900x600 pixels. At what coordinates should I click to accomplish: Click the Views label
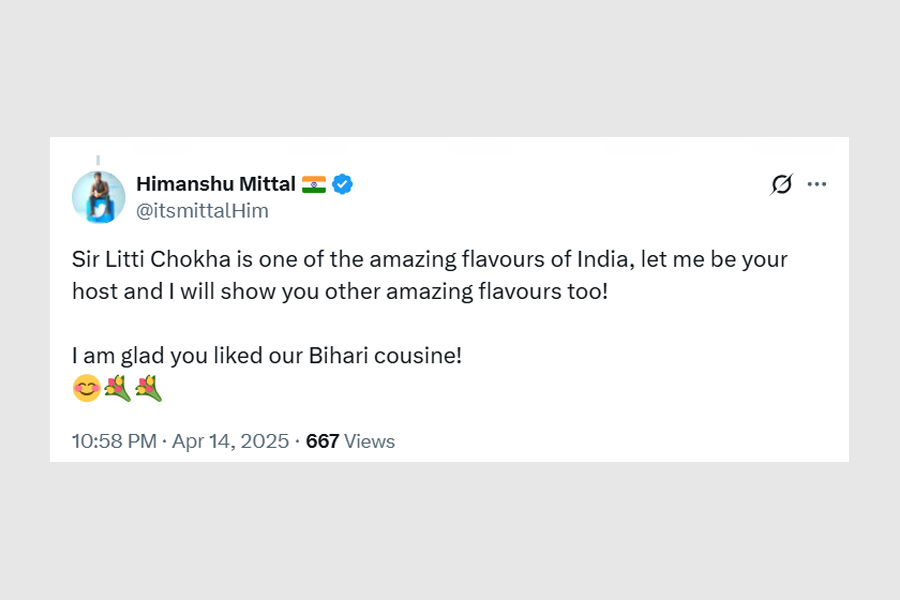[369, 441]
